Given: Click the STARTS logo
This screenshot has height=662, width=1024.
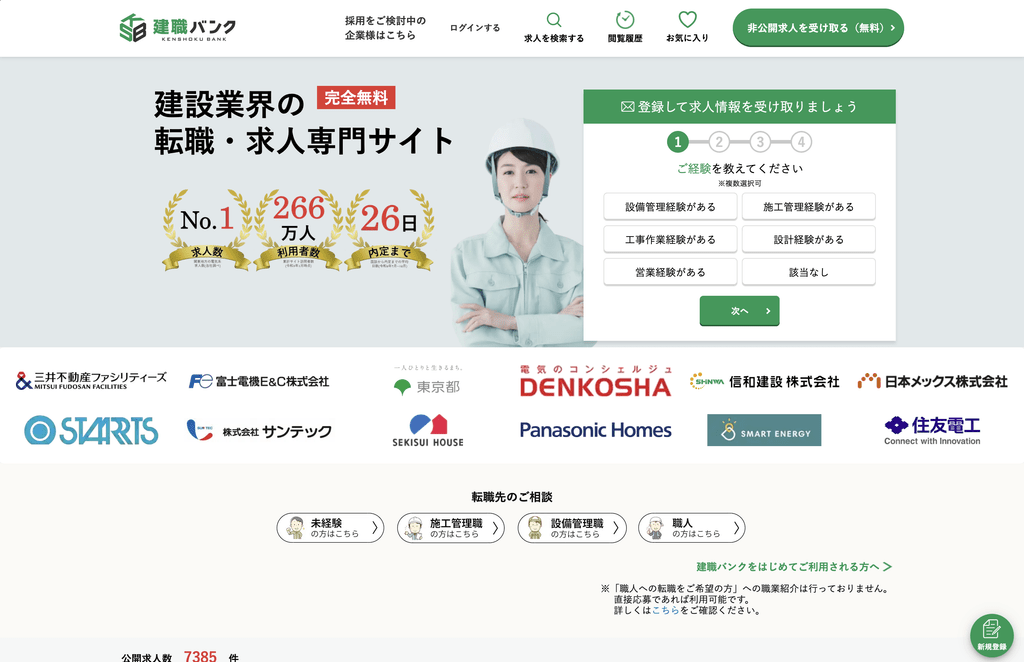Looking at the screenshot, I should pyautogui.click(x=91, y=430).
